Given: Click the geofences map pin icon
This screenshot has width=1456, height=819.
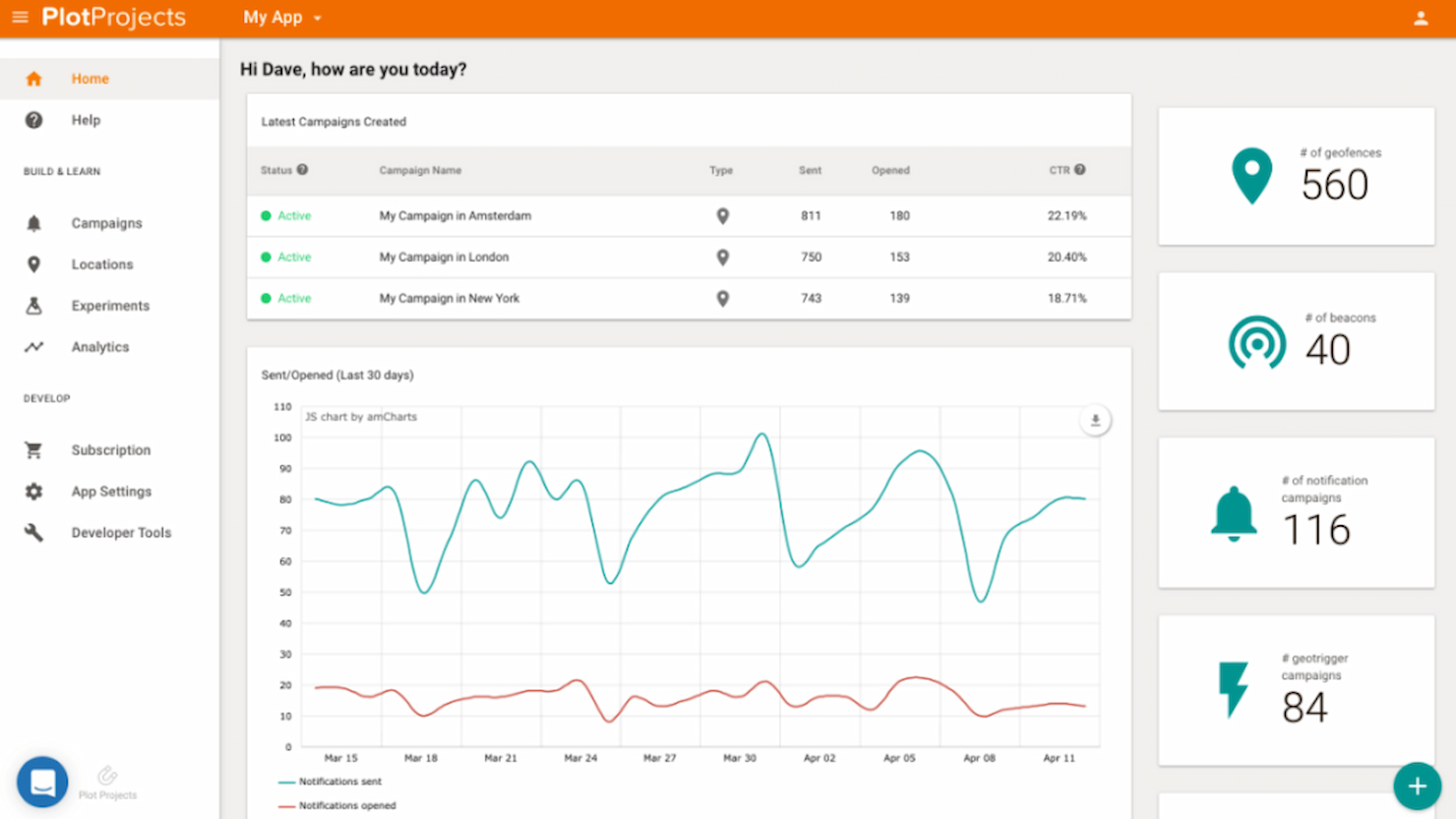Looking at the screenshot, I should pos(1251,176).
